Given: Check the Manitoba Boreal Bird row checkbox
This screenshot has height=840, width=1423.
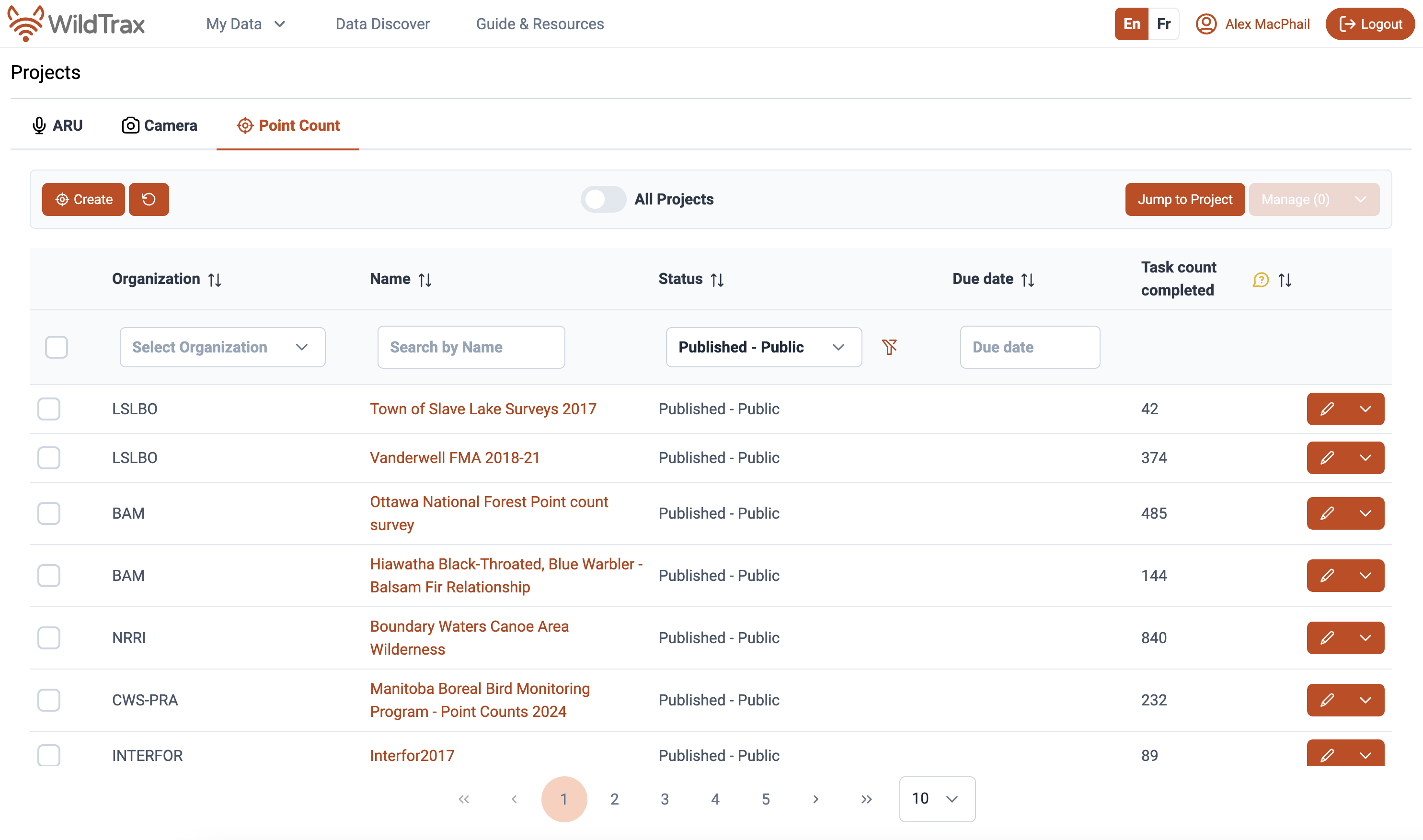Looking at the screenshot, I should pos(49,700).
